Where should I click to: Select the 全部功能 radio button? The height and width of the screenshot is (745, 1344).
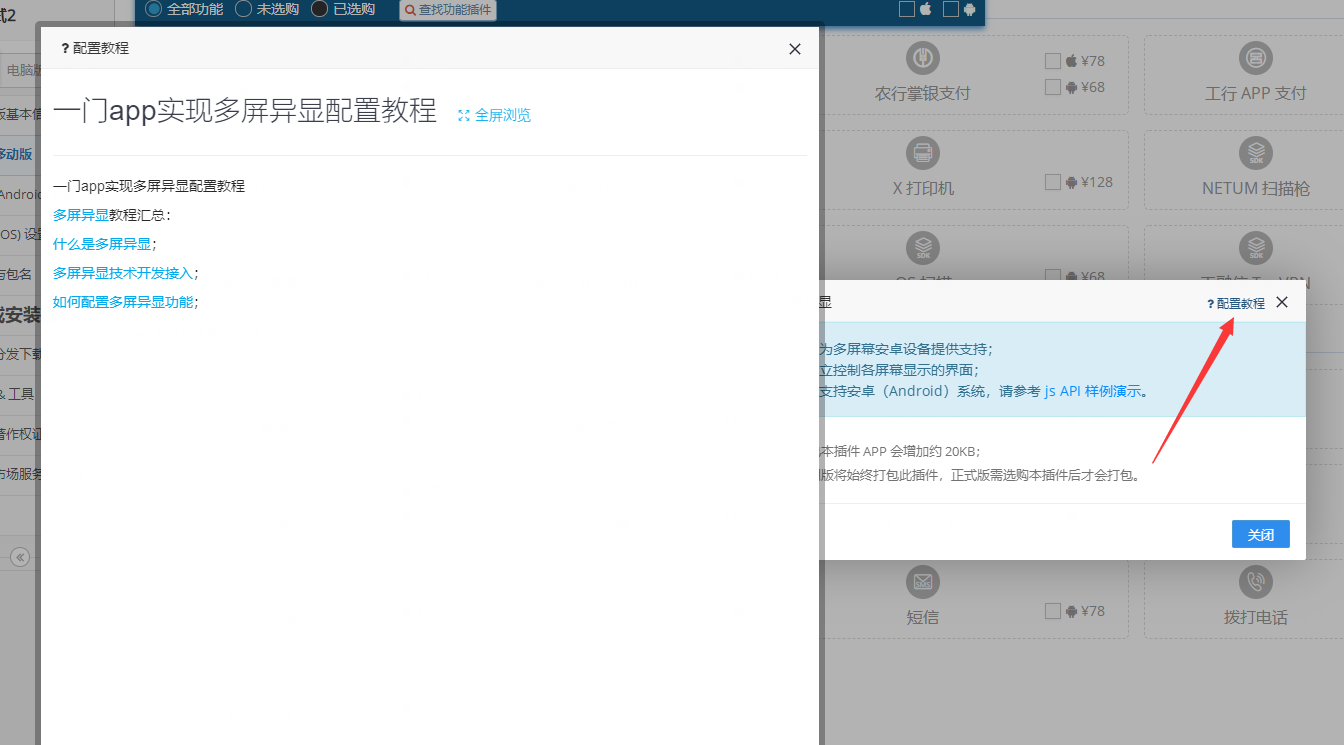coord(153,9)
